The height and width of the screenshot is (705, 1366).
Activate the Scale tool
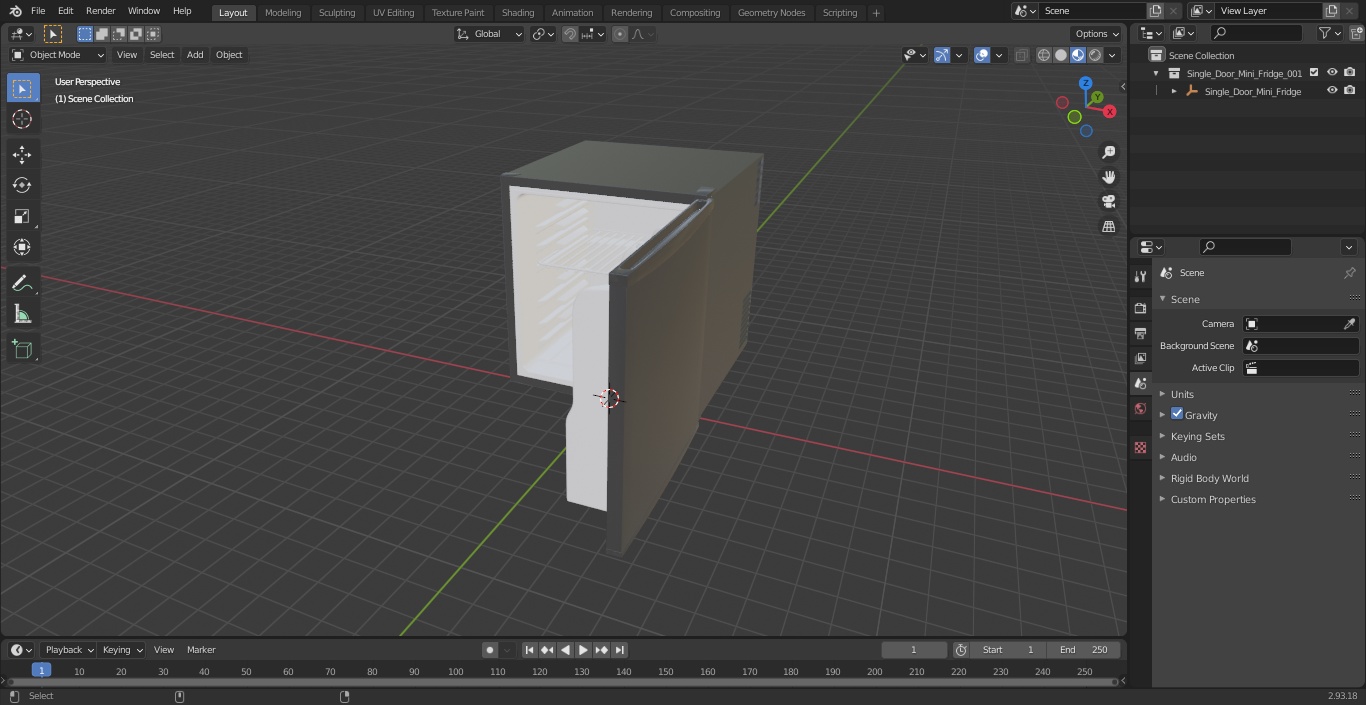[22, 216]
